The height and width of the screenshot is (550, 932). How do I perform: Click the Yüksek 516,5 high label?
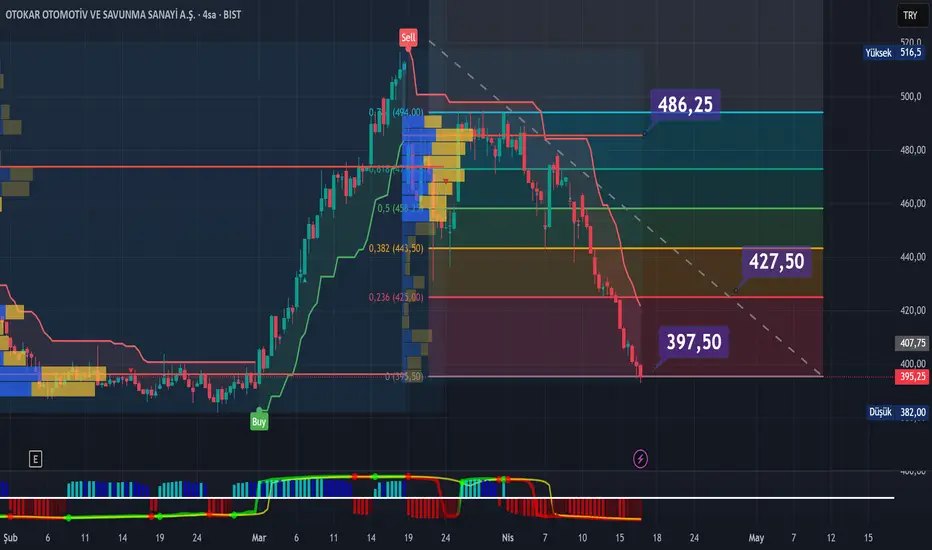[x=893, y=53]
